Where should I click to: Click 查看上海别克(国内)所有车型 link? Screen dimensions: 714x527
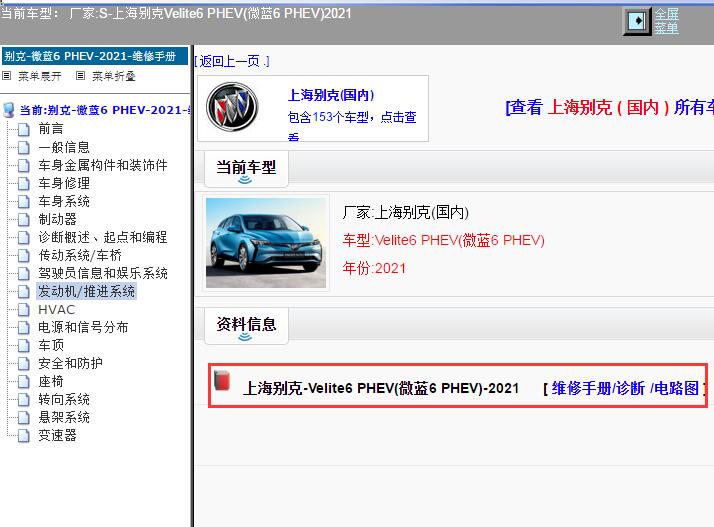[x=609, y=107]
